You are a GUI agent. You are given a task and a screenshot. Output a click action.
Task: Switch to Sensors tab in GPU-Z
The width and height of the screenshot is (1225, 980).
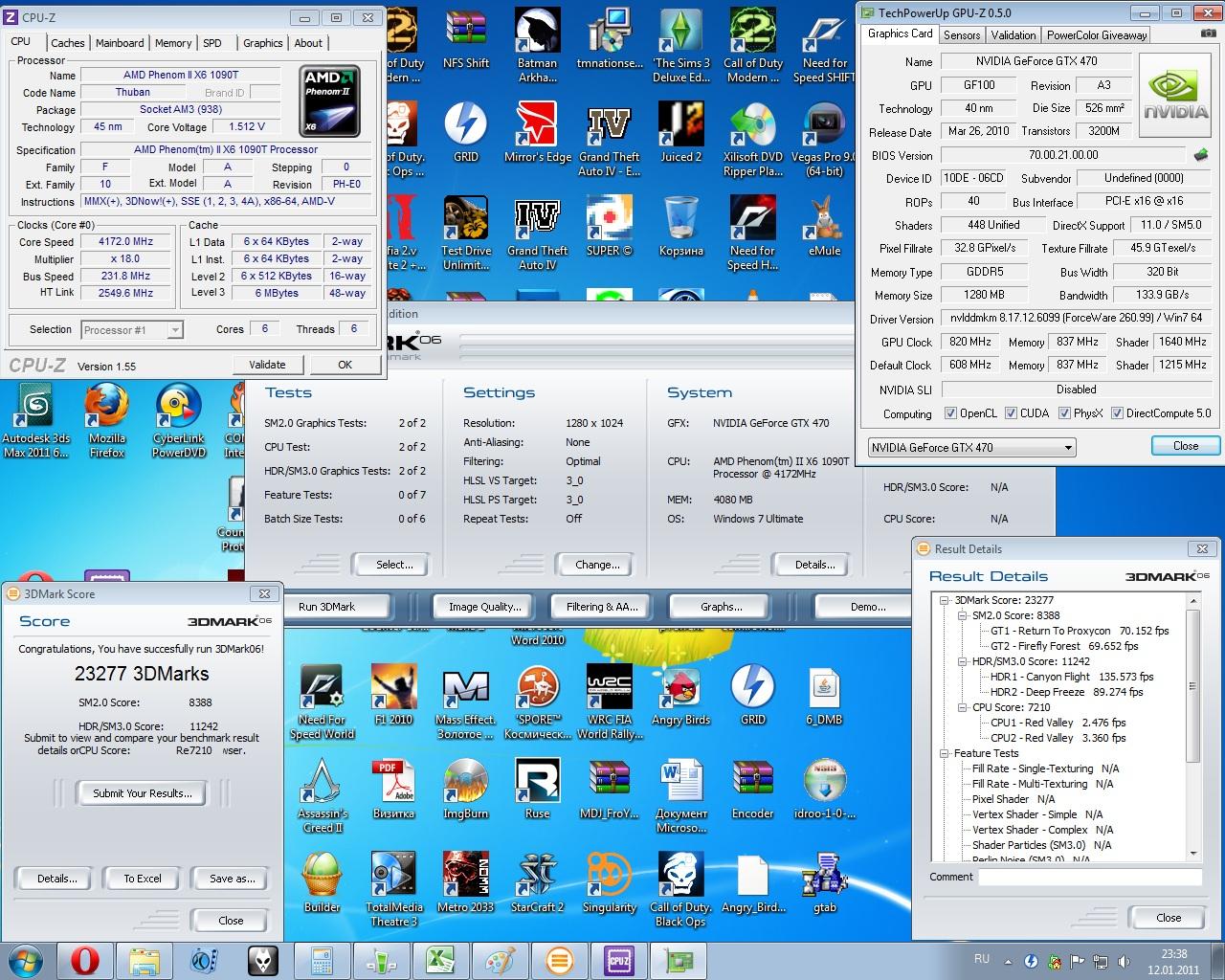[x=962, y=35]
